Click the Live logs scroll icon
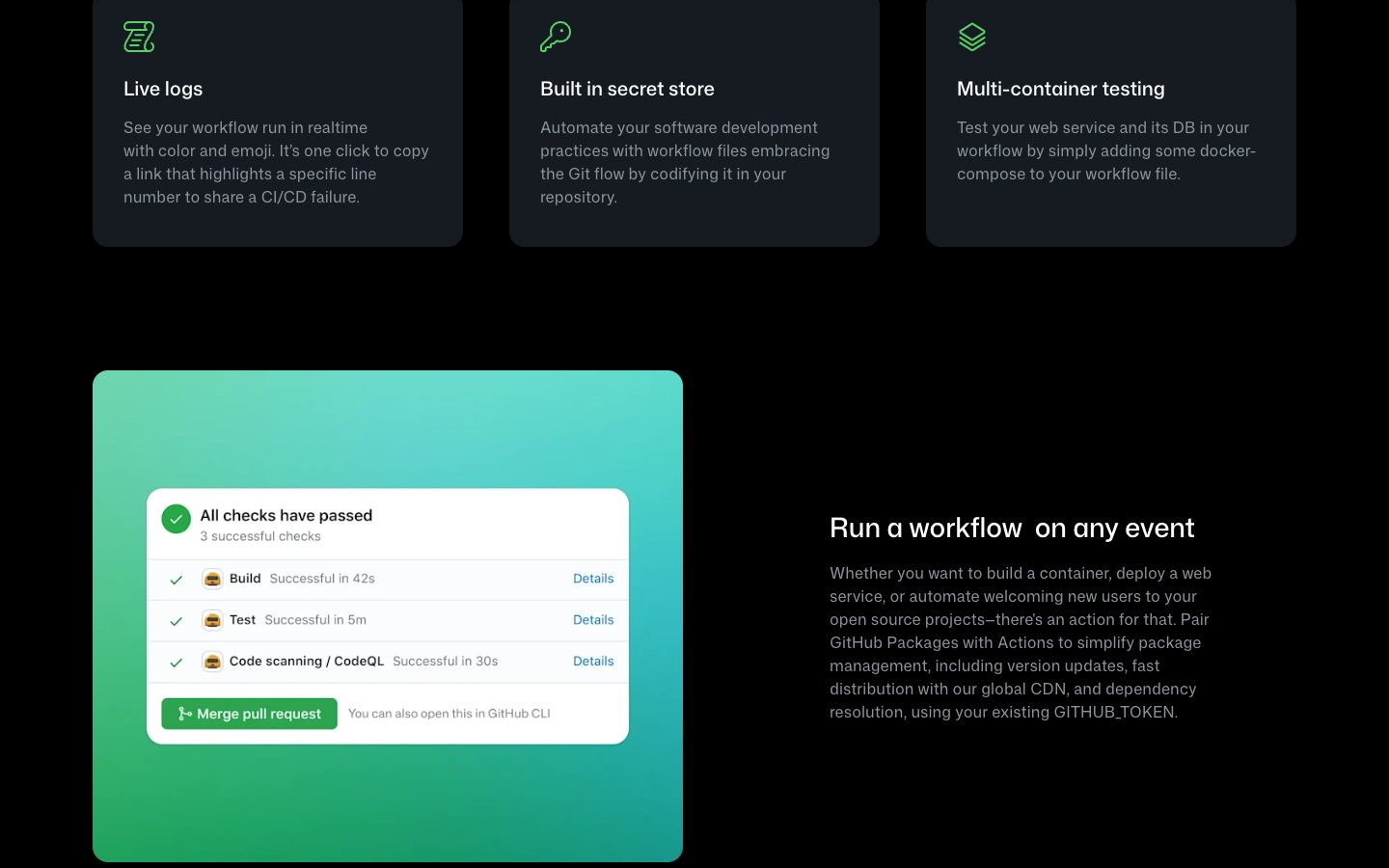The width and height of the screenshot is (1389, 868). click(x=139, y=37)
